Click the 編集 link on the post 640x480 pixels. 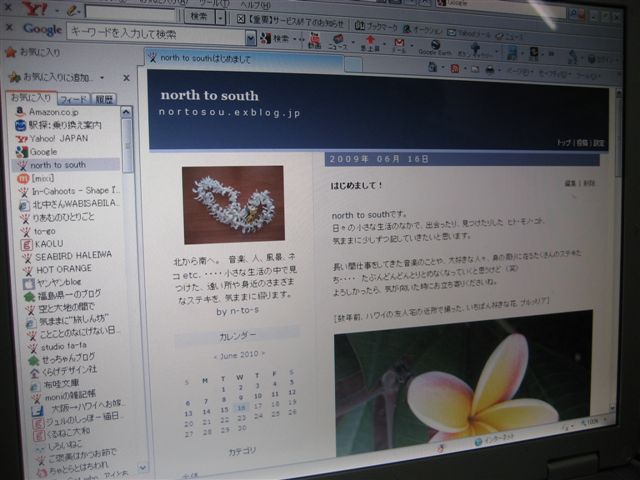tap(570, 183)
